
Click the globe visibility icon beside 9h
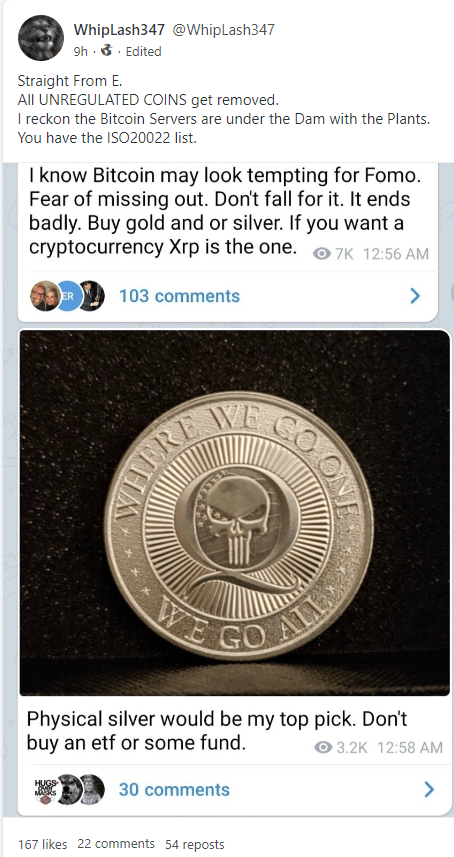coord(108,51)
